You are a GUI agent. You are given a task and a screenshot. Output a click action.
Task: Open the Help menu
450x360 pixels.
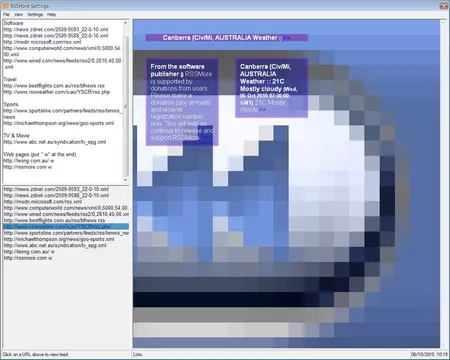point(51,15)
